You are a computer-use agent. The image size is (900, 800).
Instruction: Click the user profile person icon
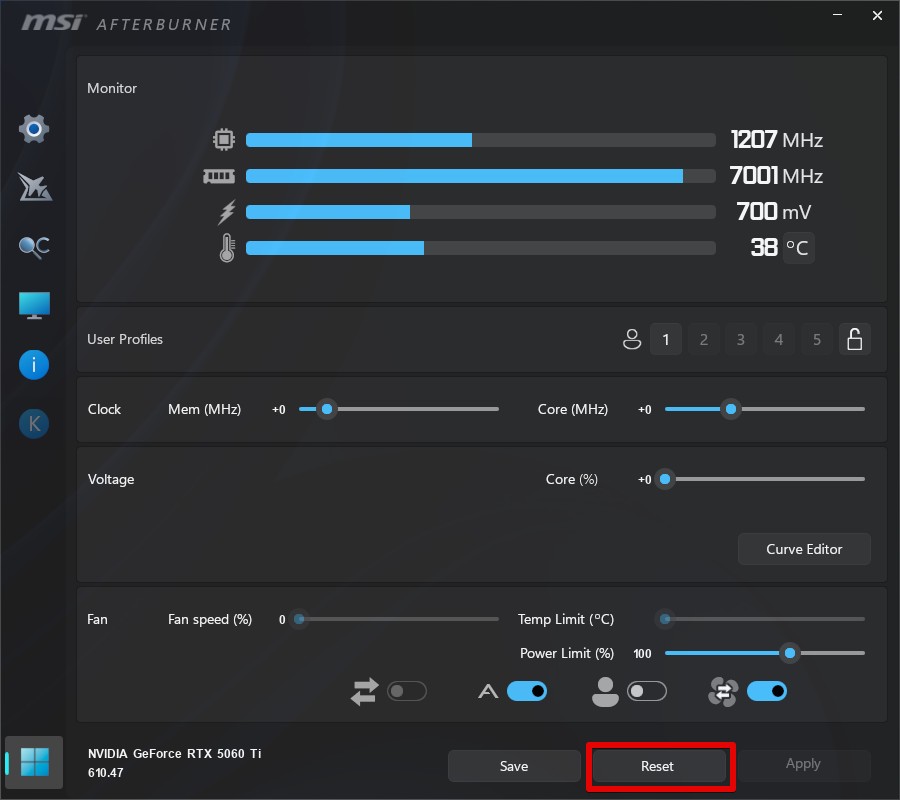click(x=632, y=339)
